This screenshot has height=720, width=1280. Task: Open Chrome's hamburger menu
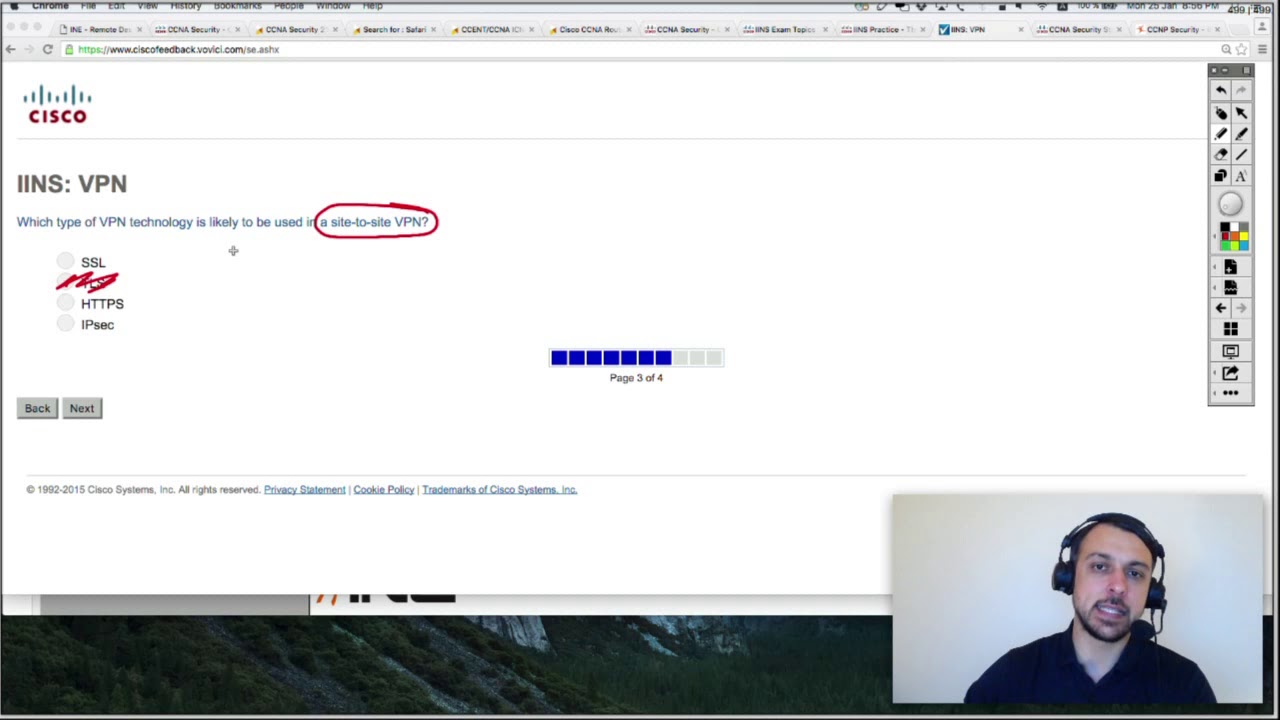click(x=1263, y=49)
